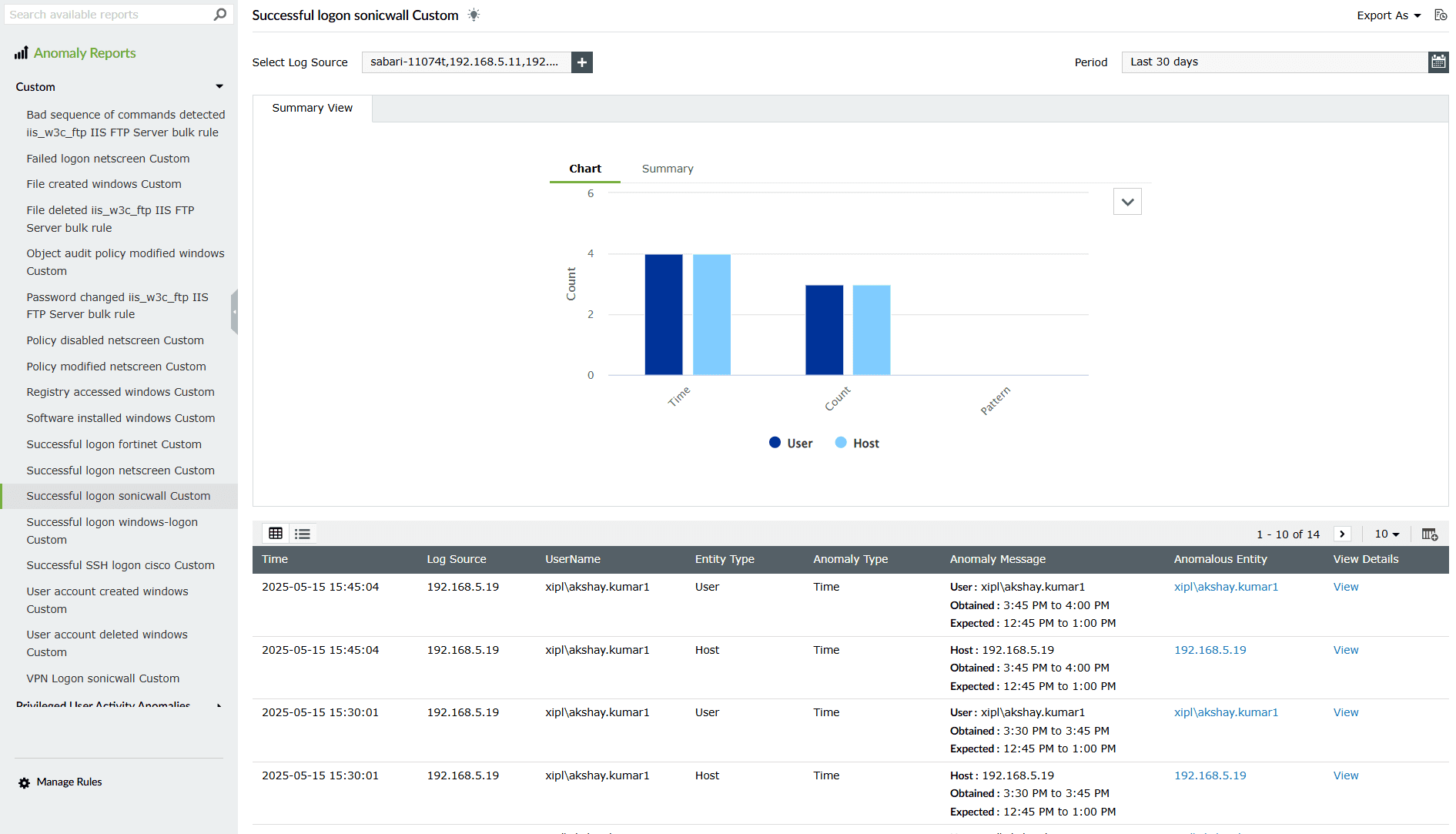This screenshot has width=1456, height=834.
Task: View details for 15:30:01 User anomaly
Action: (1346, 712)
